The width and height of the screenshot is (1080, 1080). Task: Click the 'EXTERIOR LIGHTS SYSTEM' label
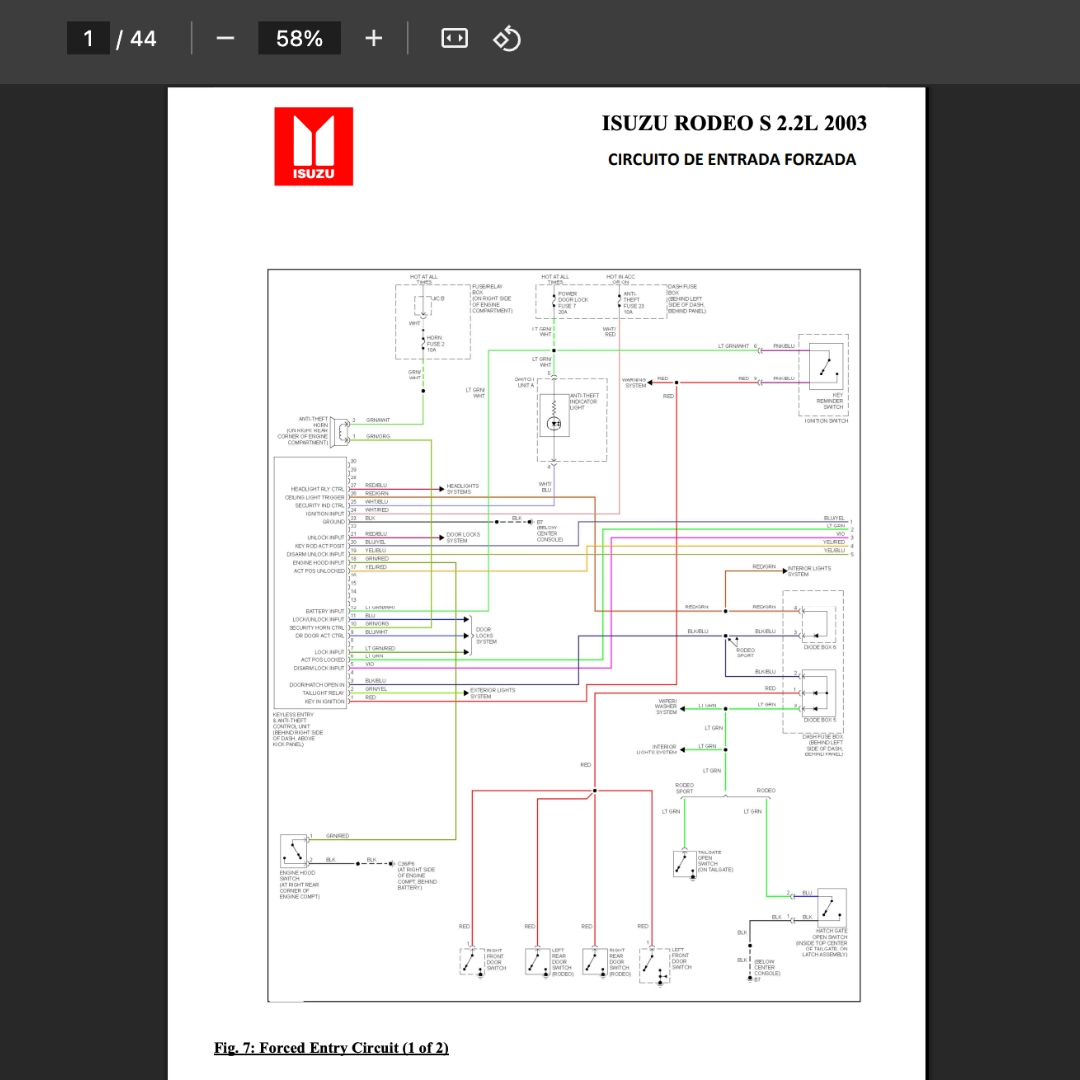pos(492,693)
